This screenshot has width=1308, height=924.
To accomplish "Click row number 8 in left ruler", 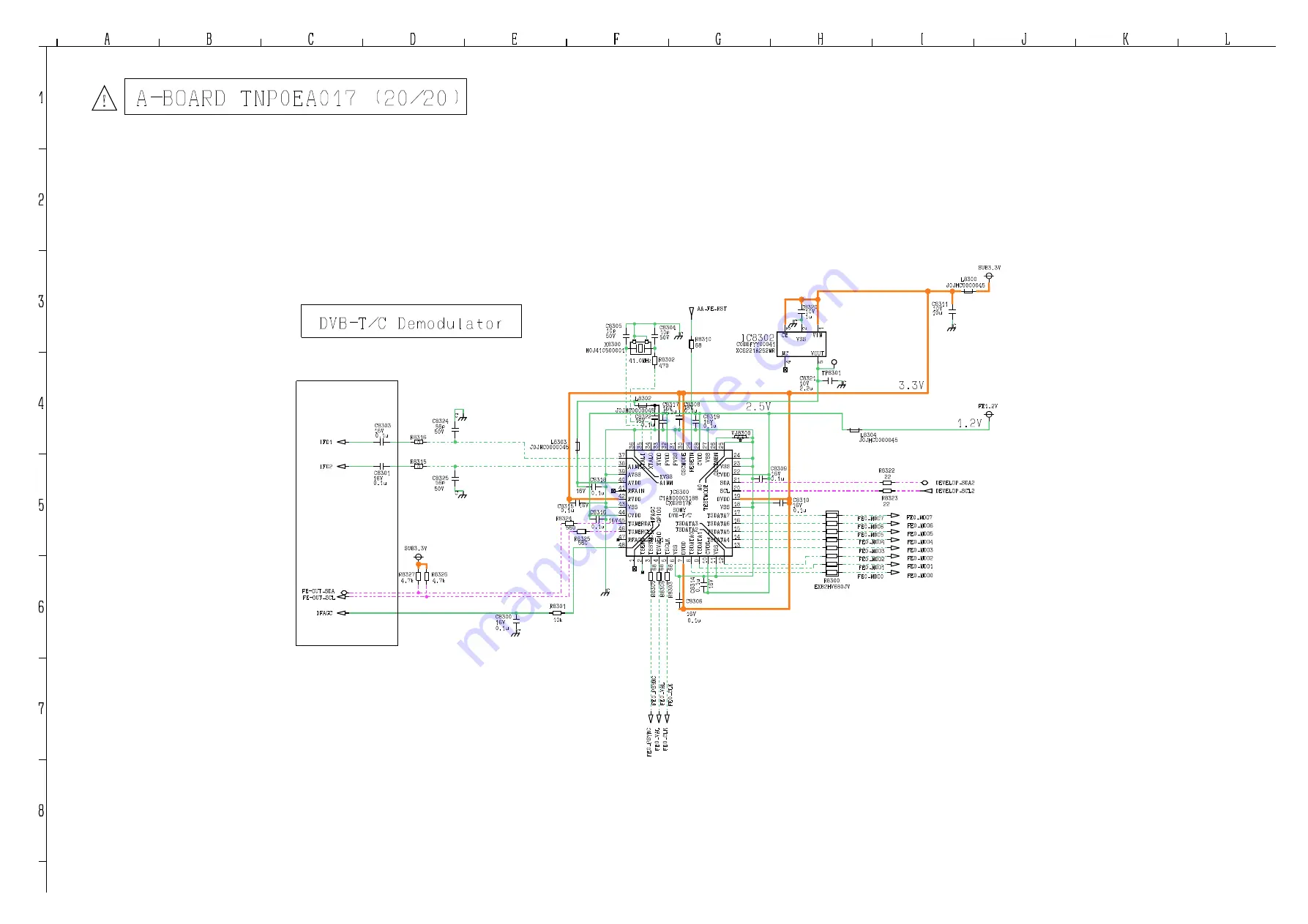I will tap(41, 811).
